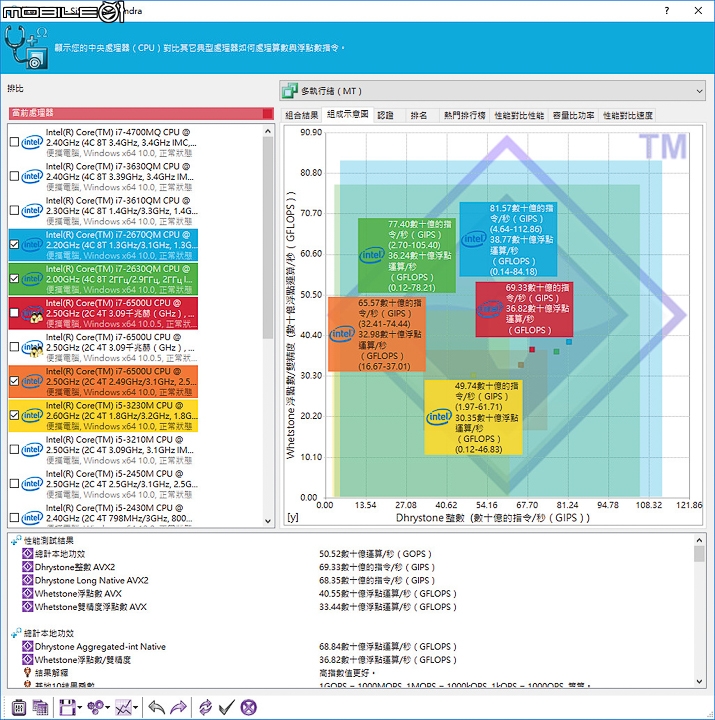Select the i5-2430M processor row
Image resolution: width=715 pixels, height=720 pixels.
tap(103, 516)
